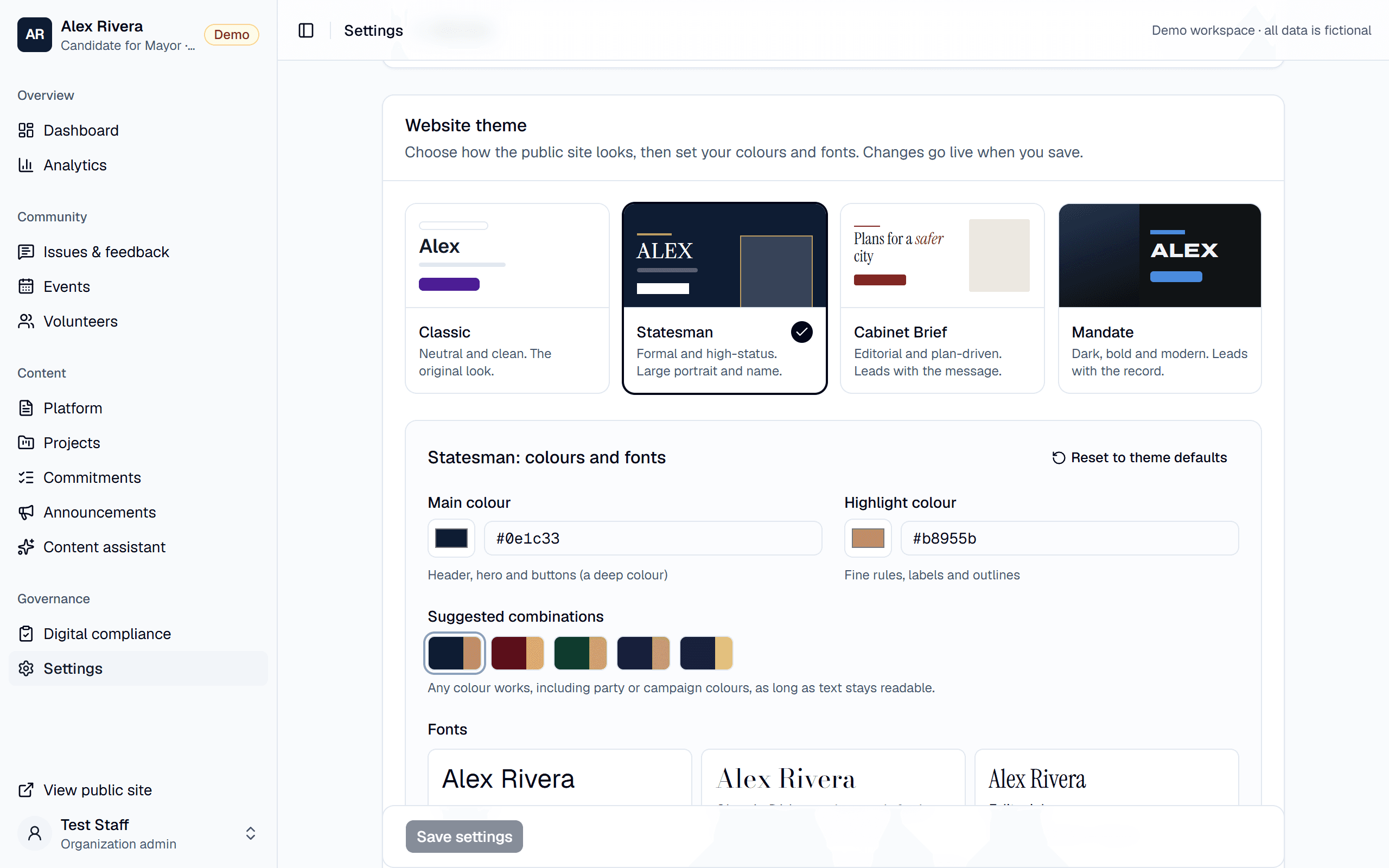Click the Test Staff user avatar icon
This screenshot has height=868, width=1389.
34,834
